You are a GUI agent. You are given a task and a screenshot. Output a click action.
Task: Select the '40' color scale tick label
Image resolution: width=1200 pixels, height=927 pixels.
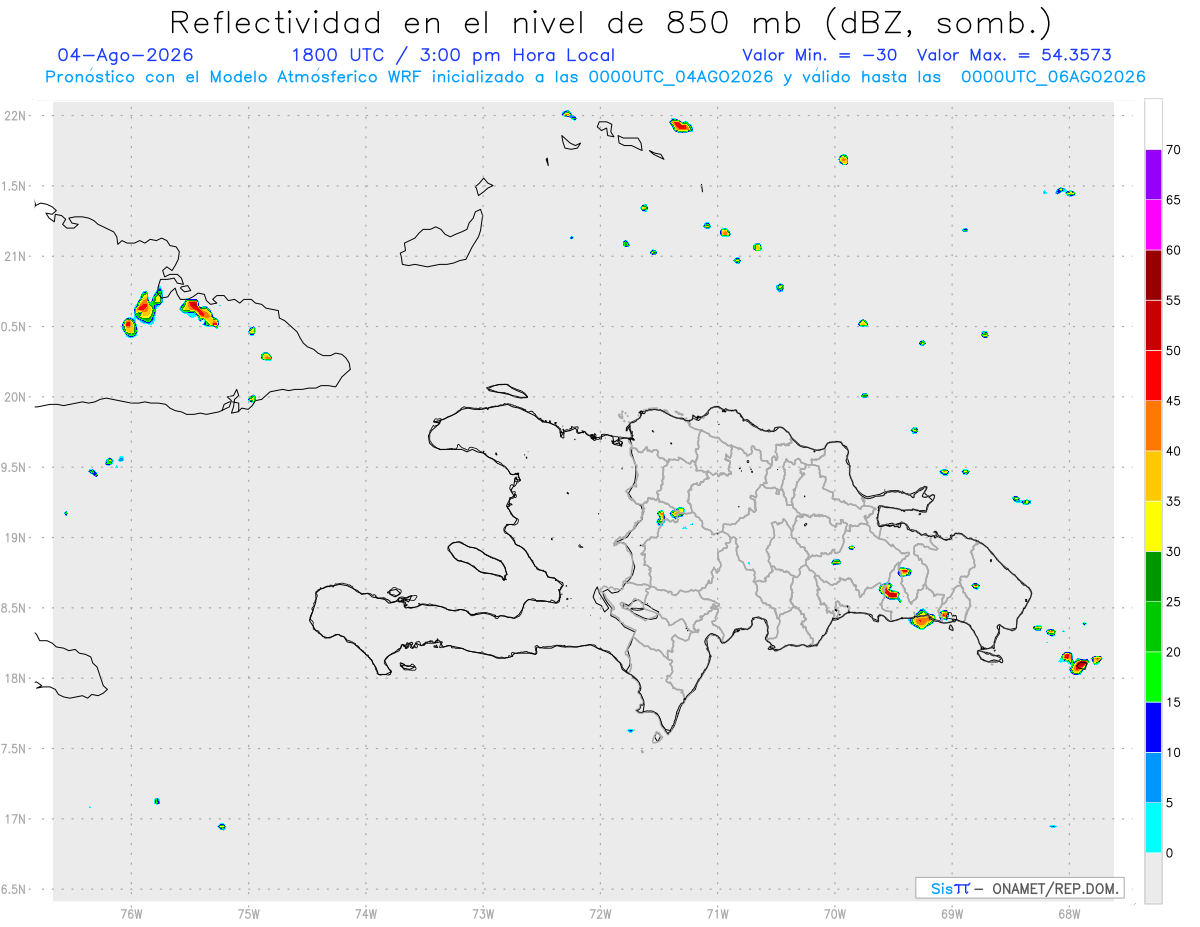1173,451
